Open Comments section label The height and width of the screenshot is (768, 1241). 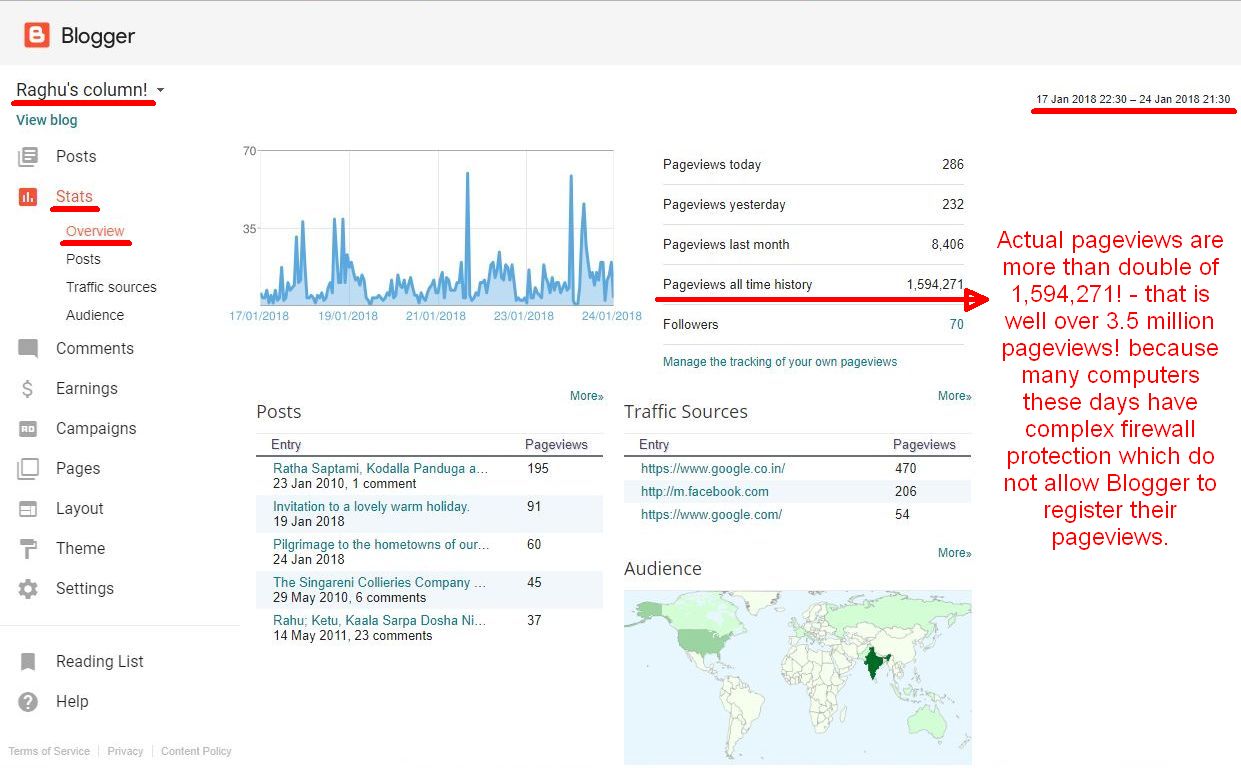tap(94, 349)
